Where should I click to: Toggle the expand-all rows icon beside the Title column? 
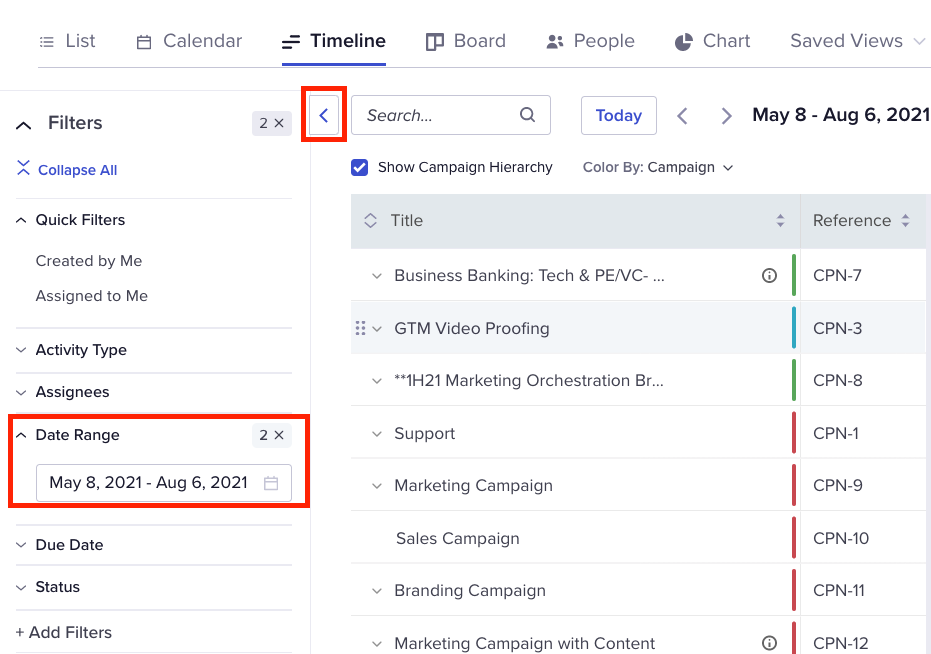370,220
